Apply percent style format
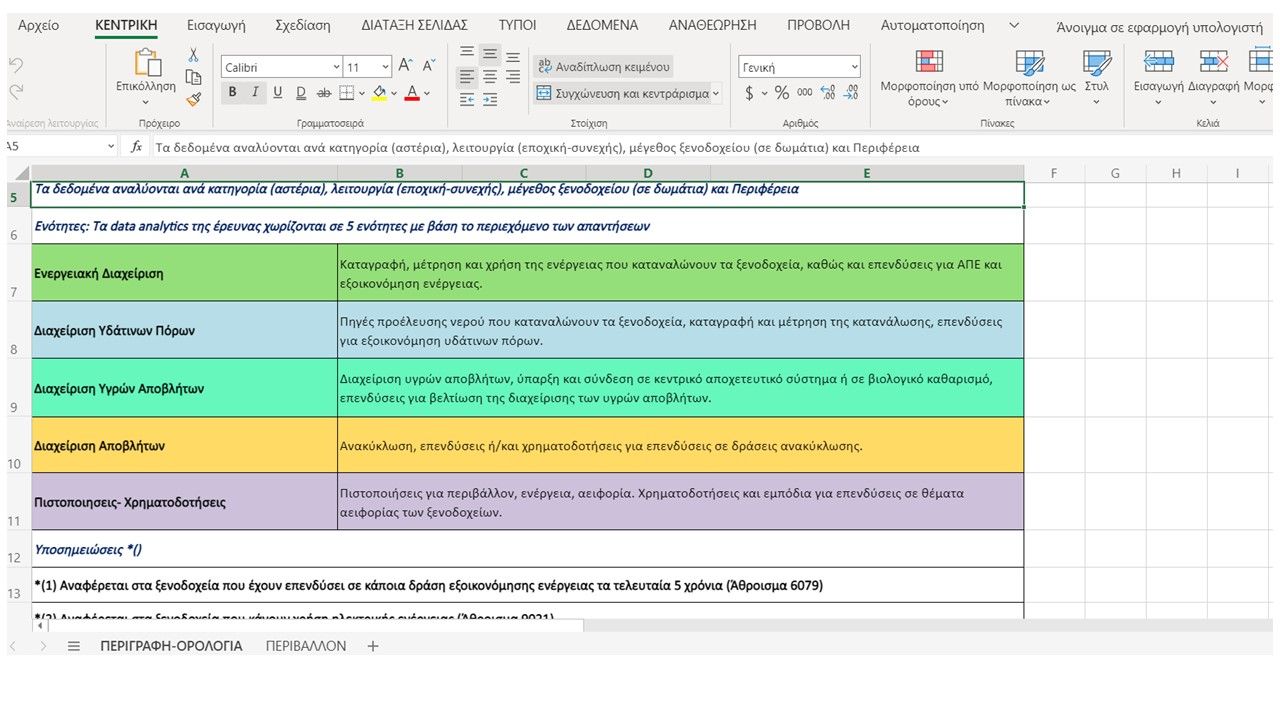Viewport: 1280px width, 720px height. [x=782, y=93]
